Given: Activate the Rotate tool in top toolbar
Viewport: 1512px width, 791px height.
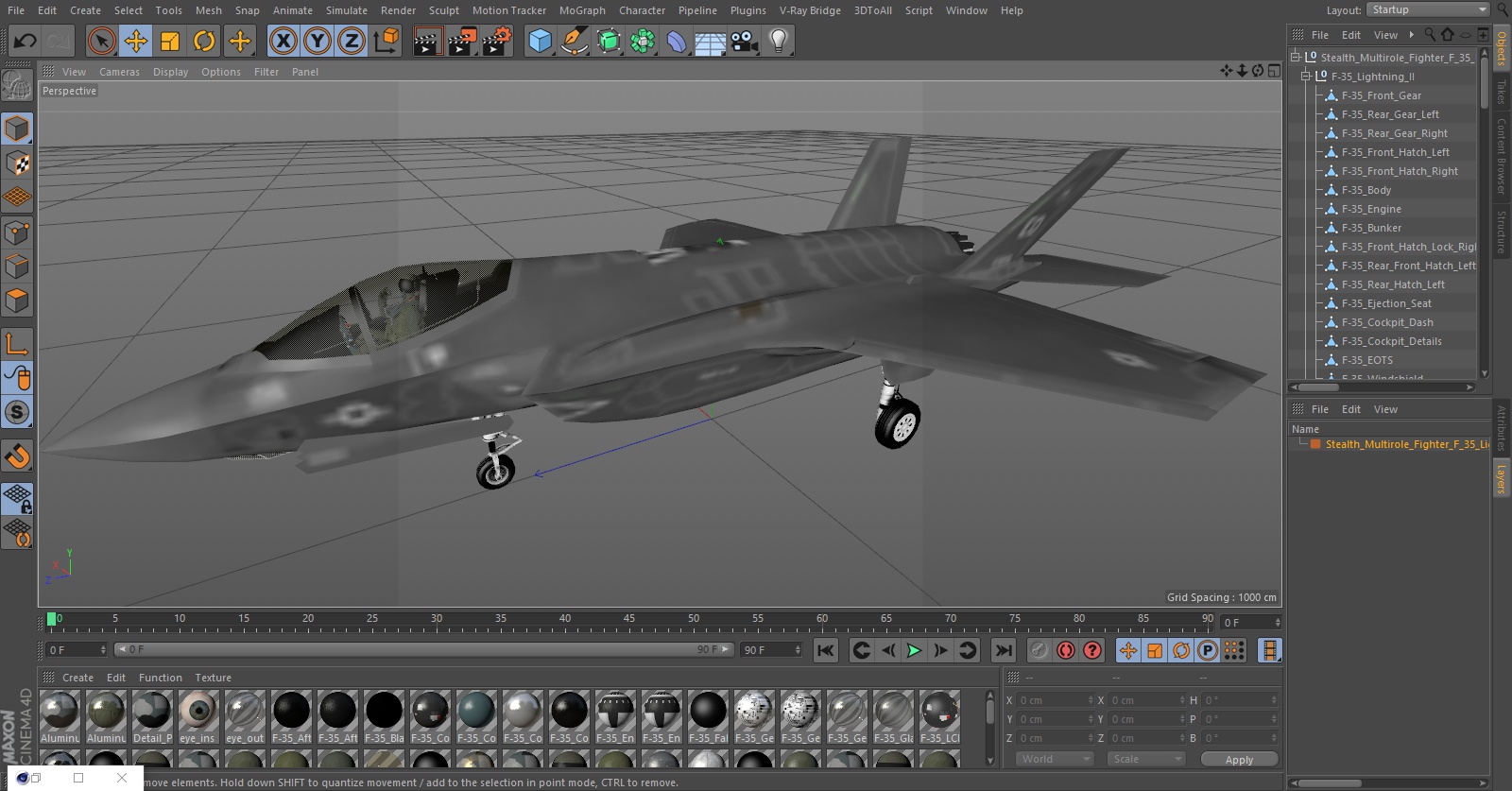Looking at the screenshot, I should point(204,41).
